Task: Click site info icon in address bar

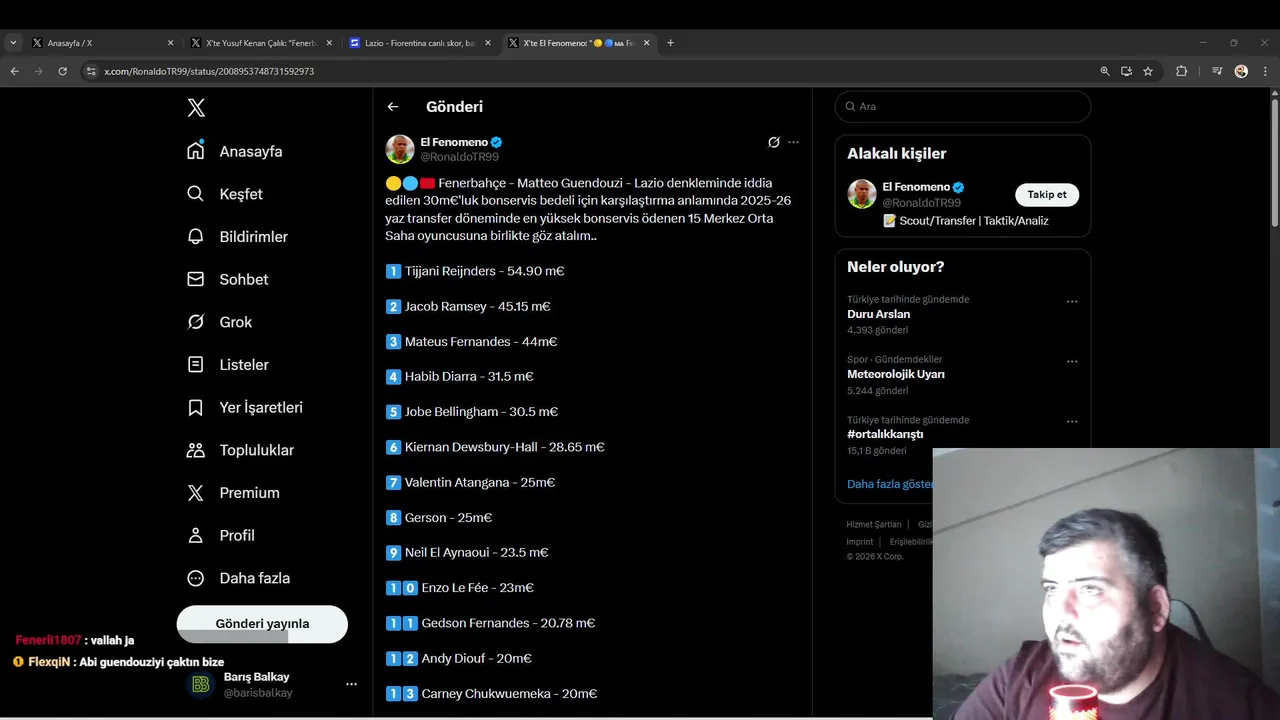Action: [91, 71]
